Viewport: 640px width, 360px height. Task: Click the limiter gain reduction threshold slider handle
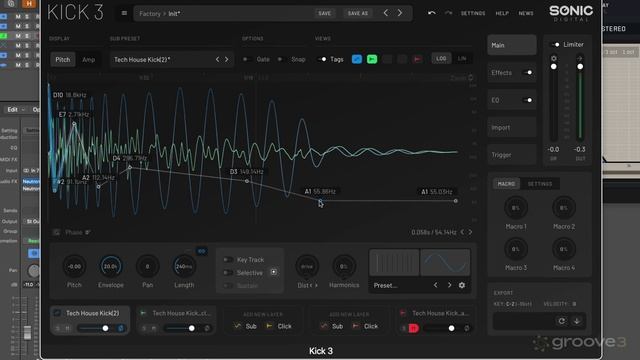[x=553, y=67]
